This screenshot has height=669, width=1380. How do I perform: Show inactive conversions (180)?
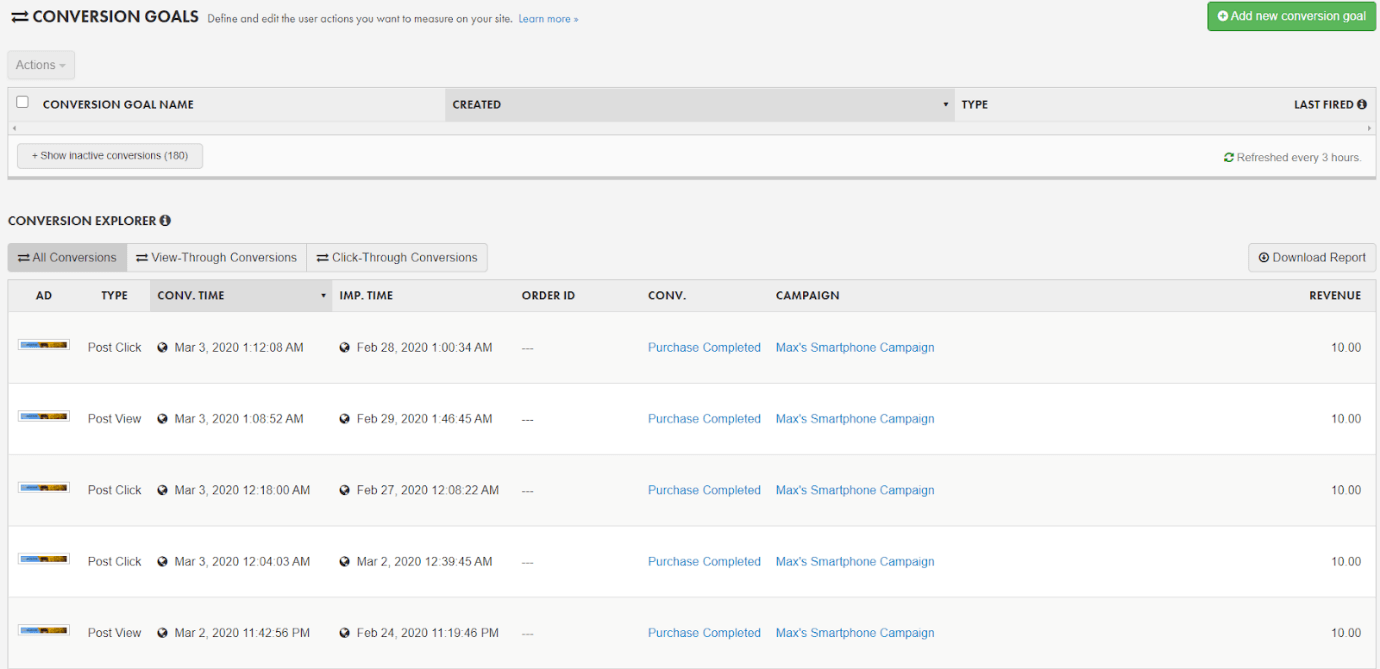[110, 156]
